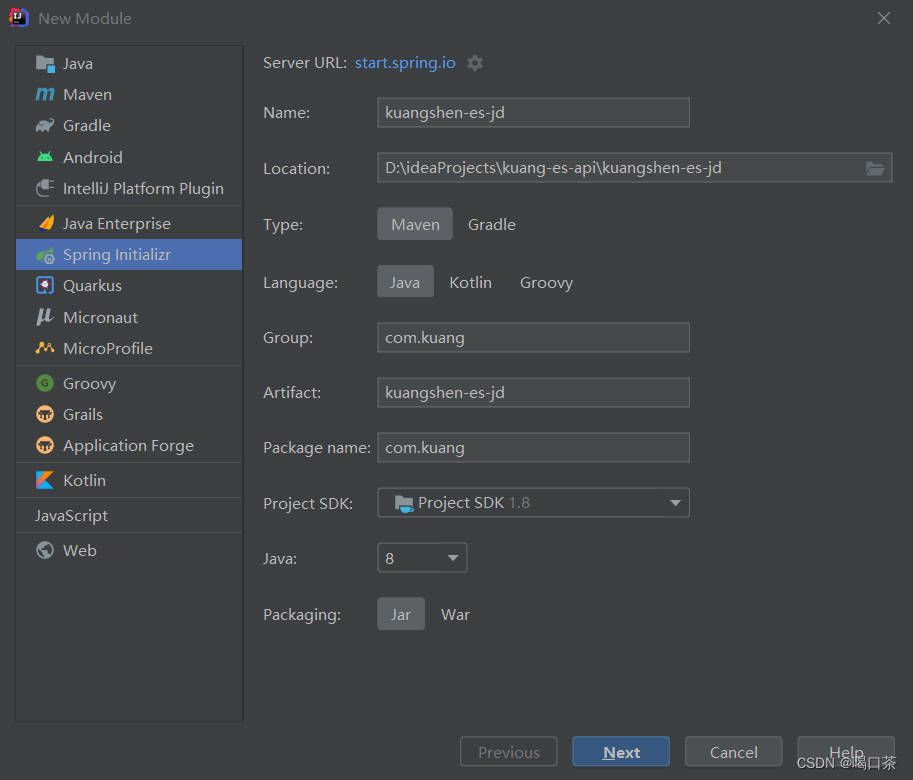
Task: Focus the Package name field
Action: pos(533,447)
